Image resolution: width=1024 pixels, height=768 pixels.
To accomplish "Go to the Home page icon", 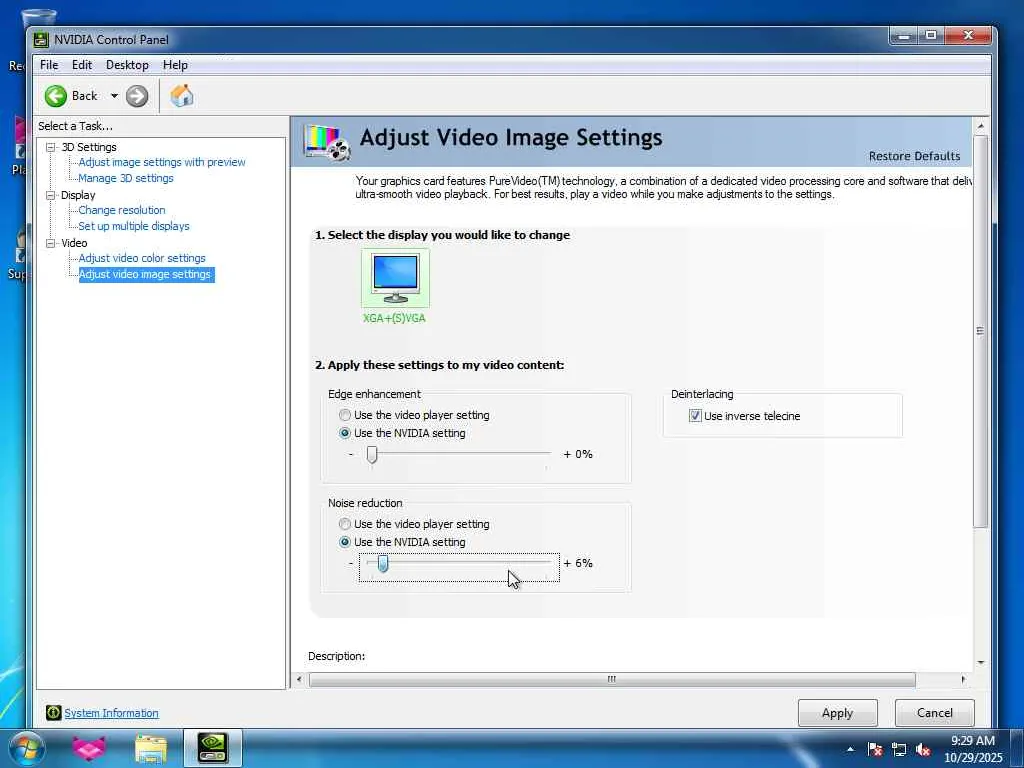I will (x=182, y=96).
